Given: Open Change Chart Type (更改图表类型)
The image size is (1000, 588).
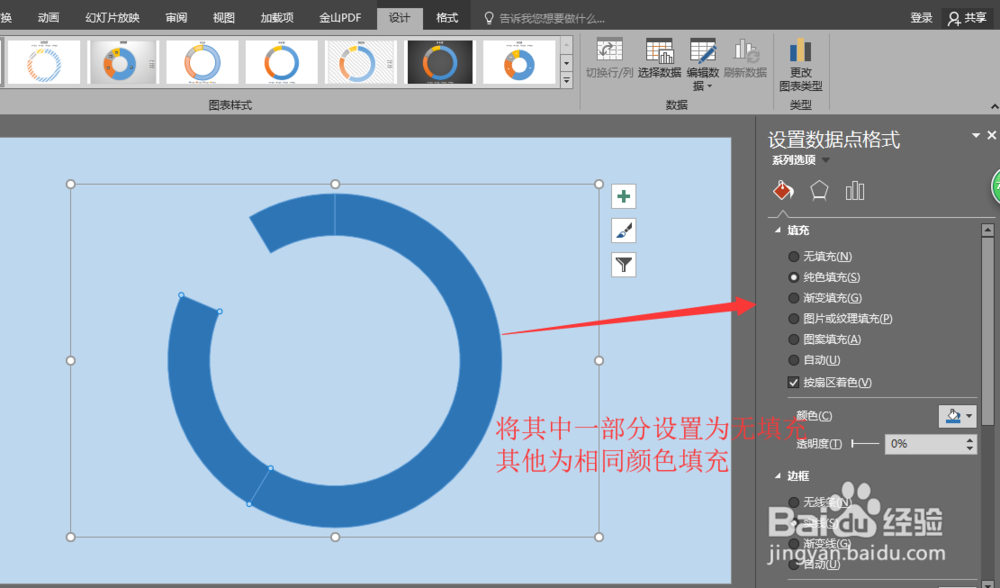Looking at the screenshot, I should click(x=800, y=64).
